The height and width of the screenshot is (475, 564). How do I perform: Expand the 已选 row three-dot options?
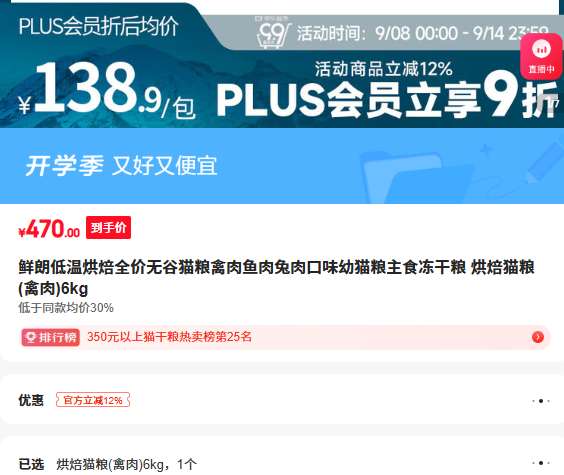pos(541,463)
